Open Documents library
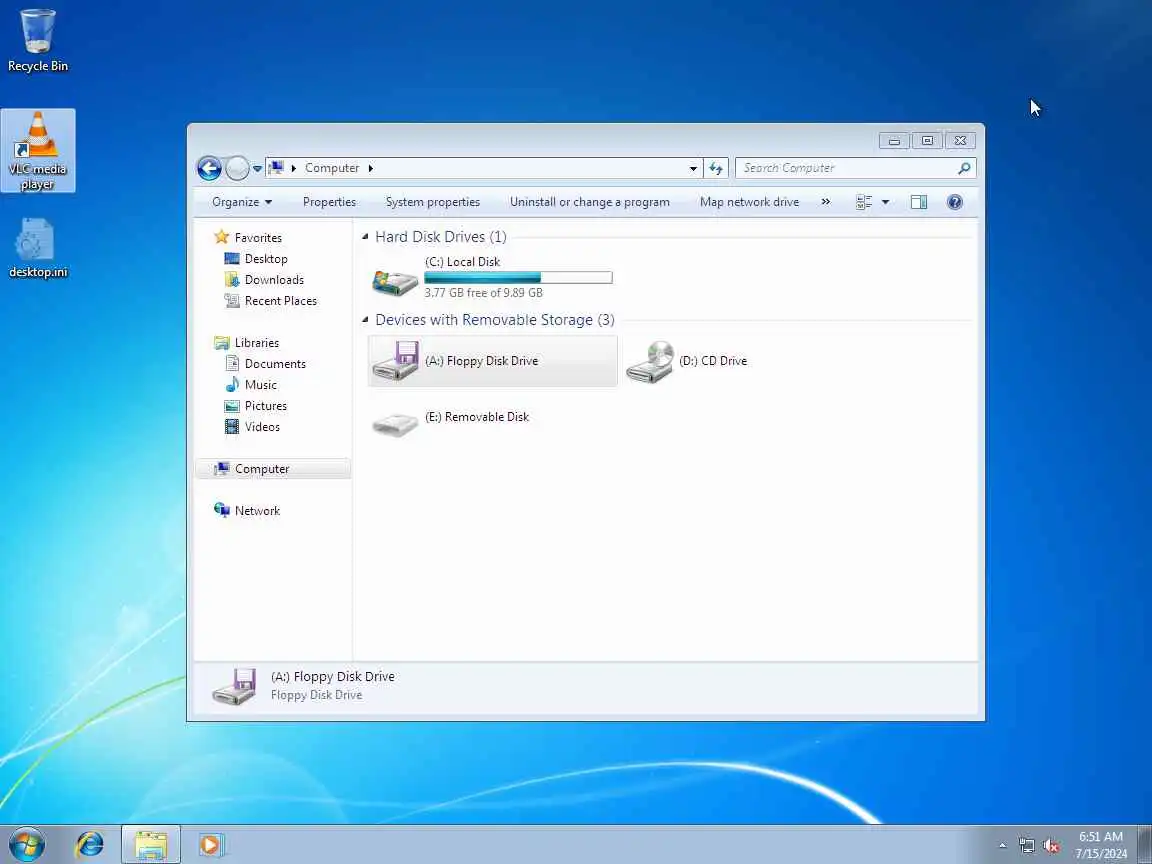Image resolution: width=1152 pixels, height=864 pixels. [x=275, y=364]
